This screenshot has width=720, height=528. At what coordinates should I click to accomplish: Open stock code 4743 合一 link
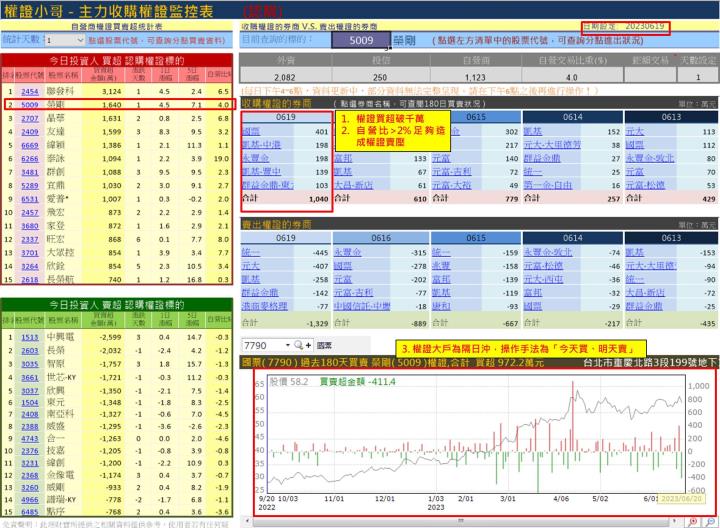29,438
